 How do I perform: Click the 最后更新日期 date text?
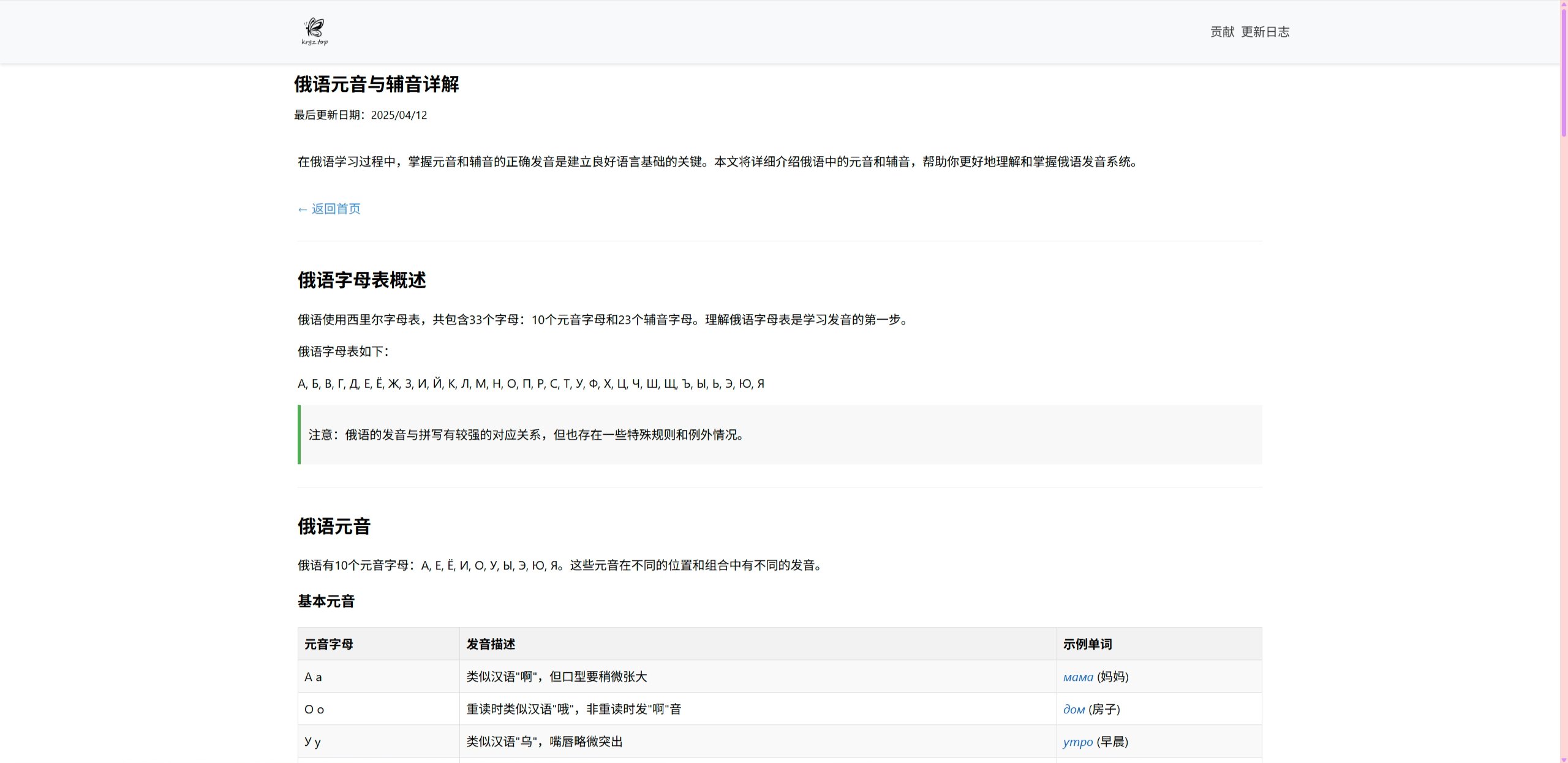click(360, 115)
